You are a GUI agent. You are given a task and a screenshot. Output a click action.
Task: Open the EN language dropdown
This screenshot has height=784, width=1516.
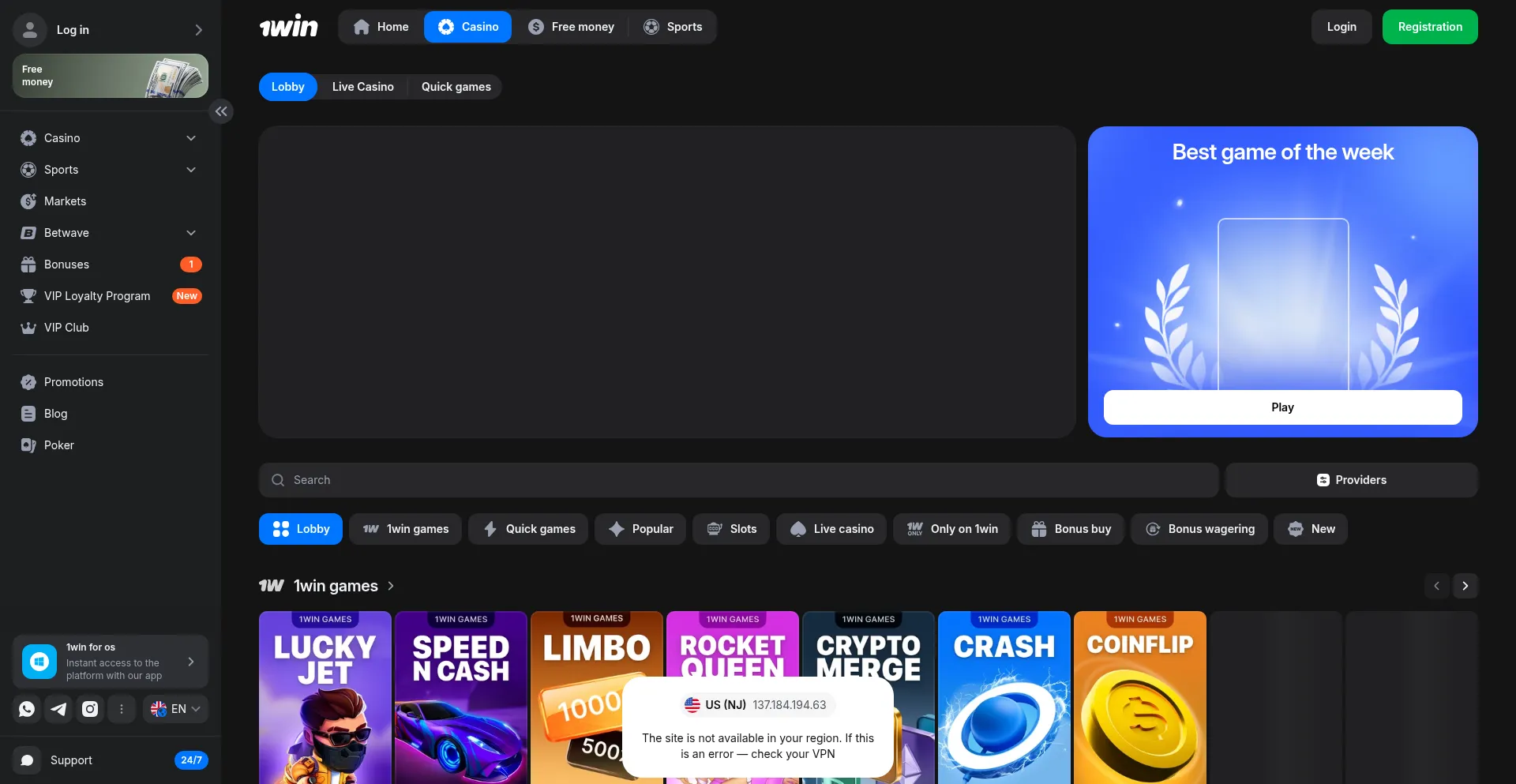click(175, 709)
